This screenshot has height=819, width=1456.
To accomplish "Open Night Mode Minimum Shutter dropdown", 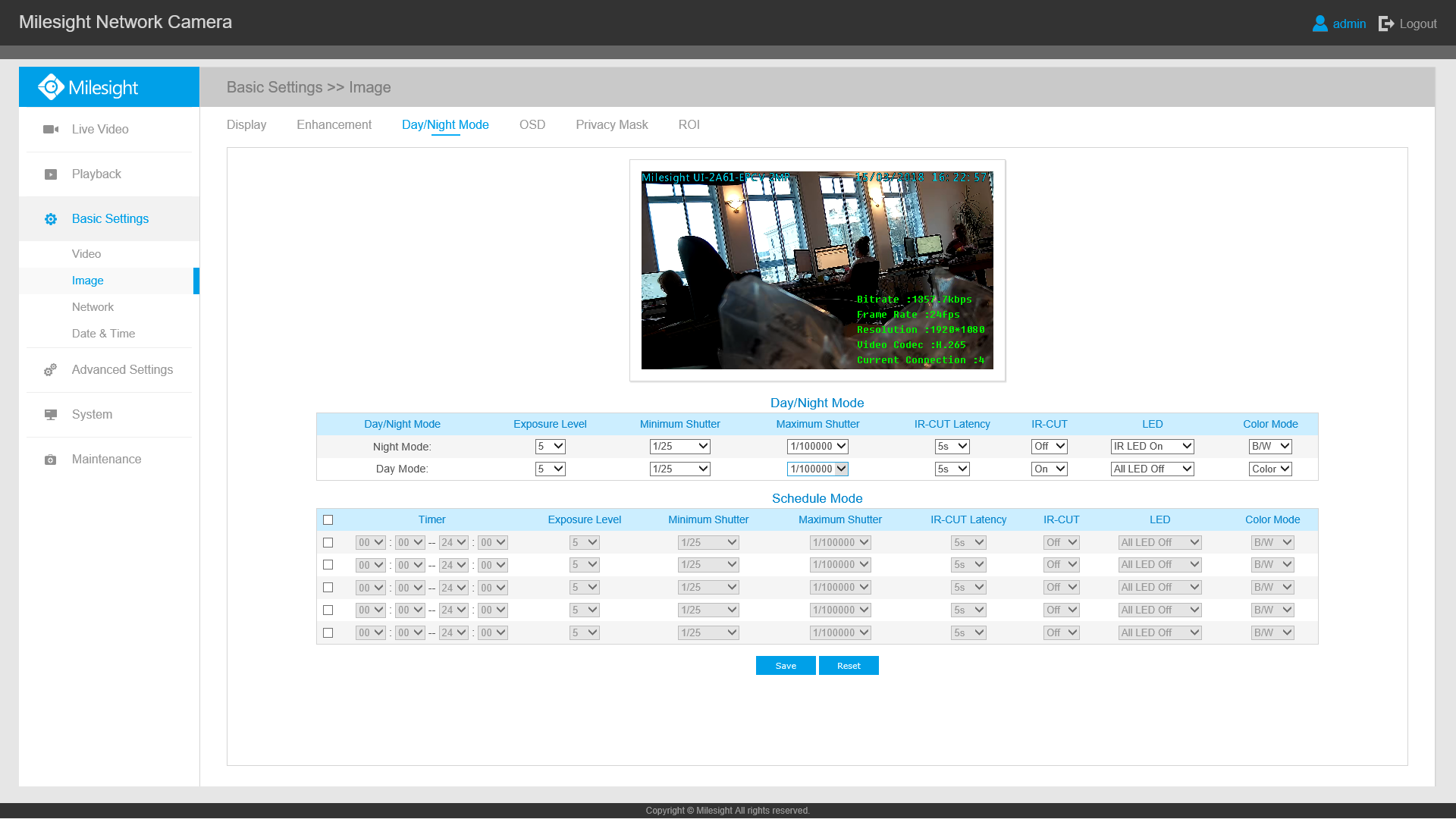I will coord(680,447).
